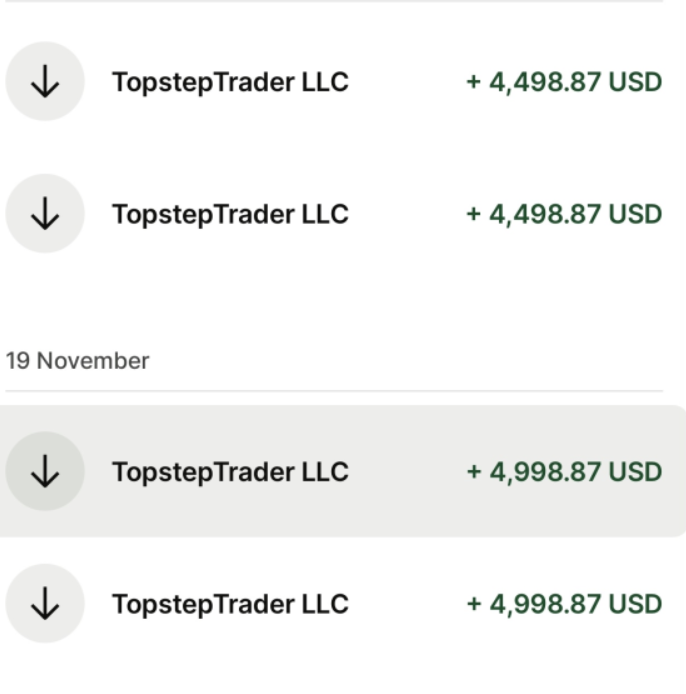
Task: Click USD in the bottom transaction amount
Action: click(635, 604)
